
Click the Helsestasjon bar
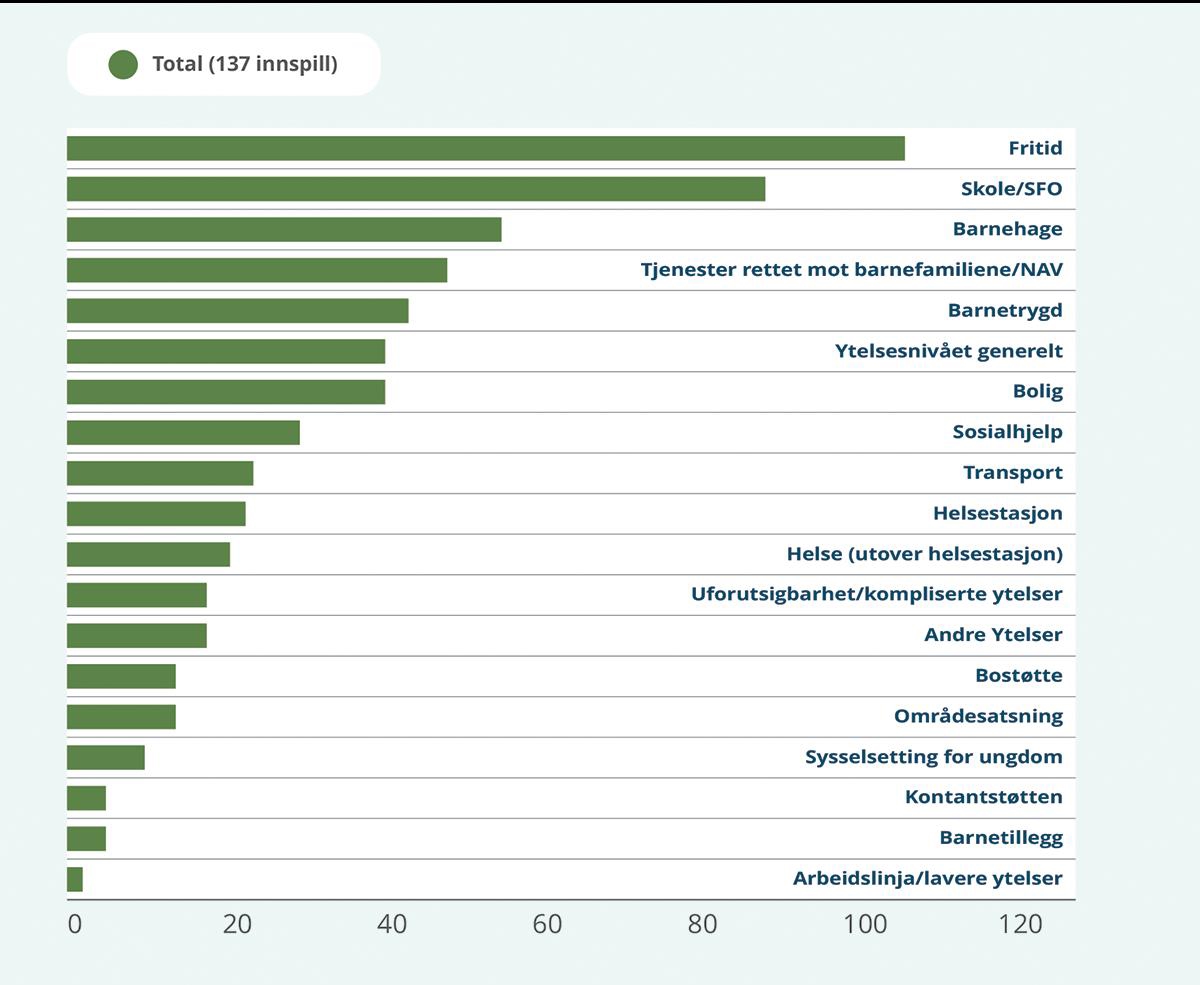(x=156, y=514)
